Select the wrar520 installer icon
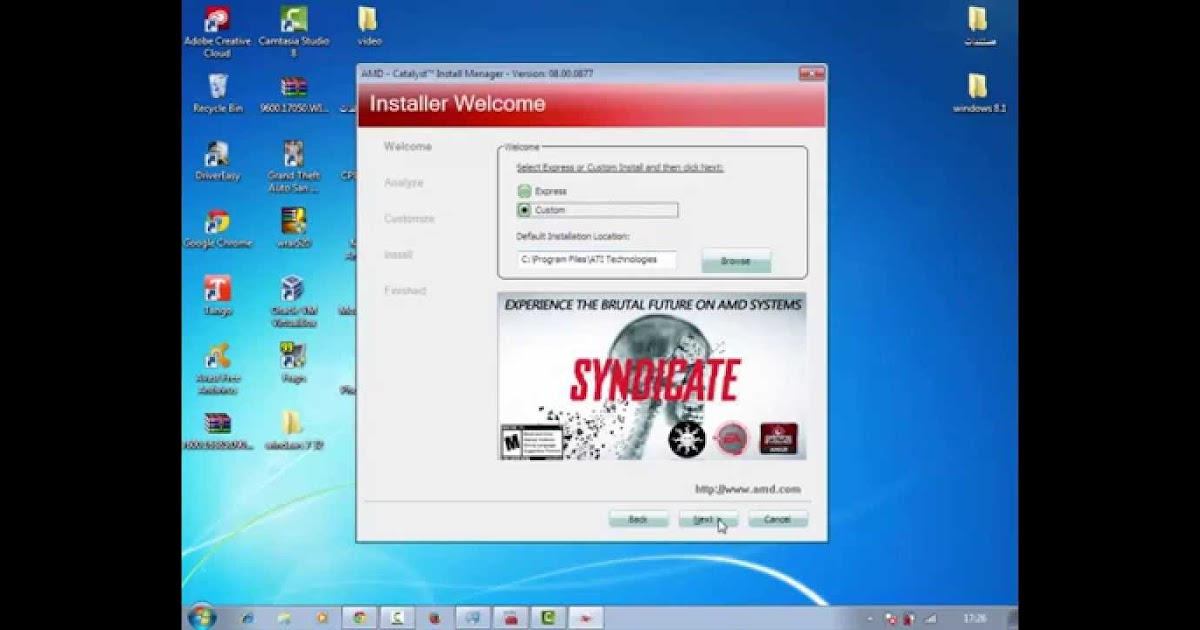Screen dimensions: 1200x630 click(x=293, y=228)
